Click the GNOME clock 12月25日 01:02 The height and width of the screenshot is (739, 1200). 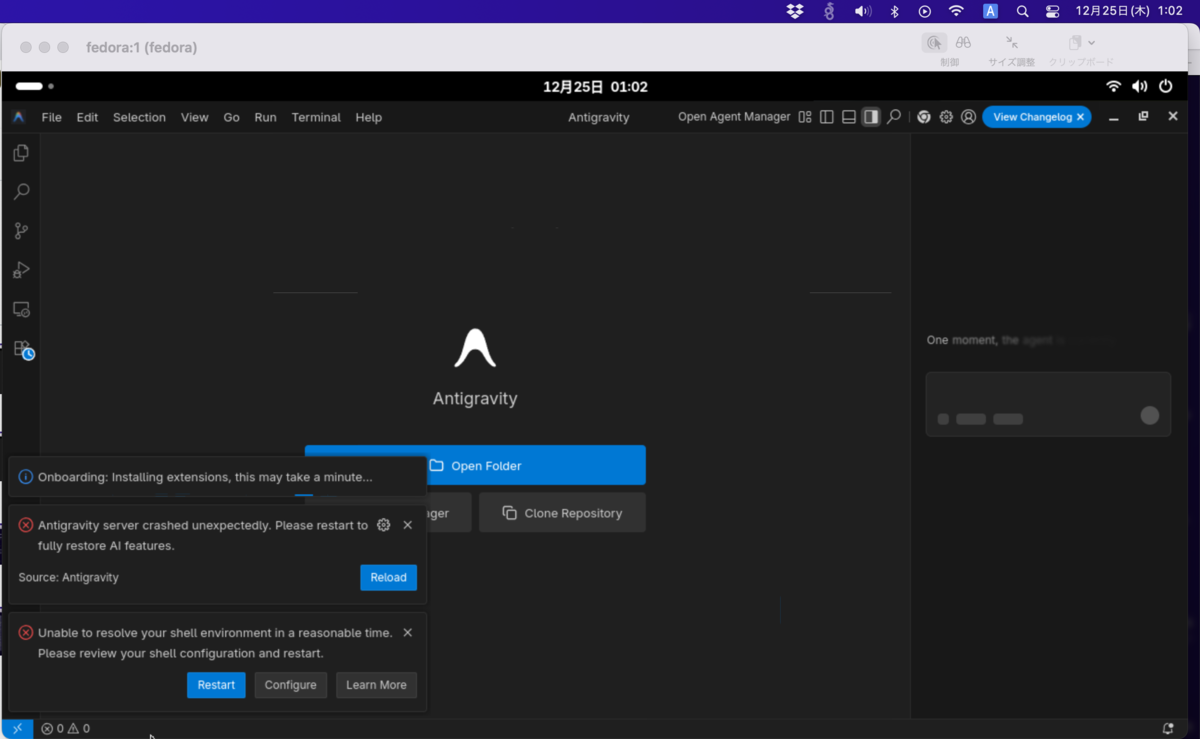595,87
